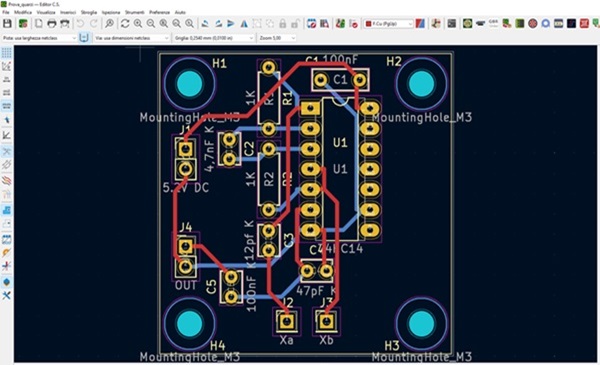Run the design rules checker icon
The height and width of the screenshot is (365, 600).
click(x=353, y=24)
